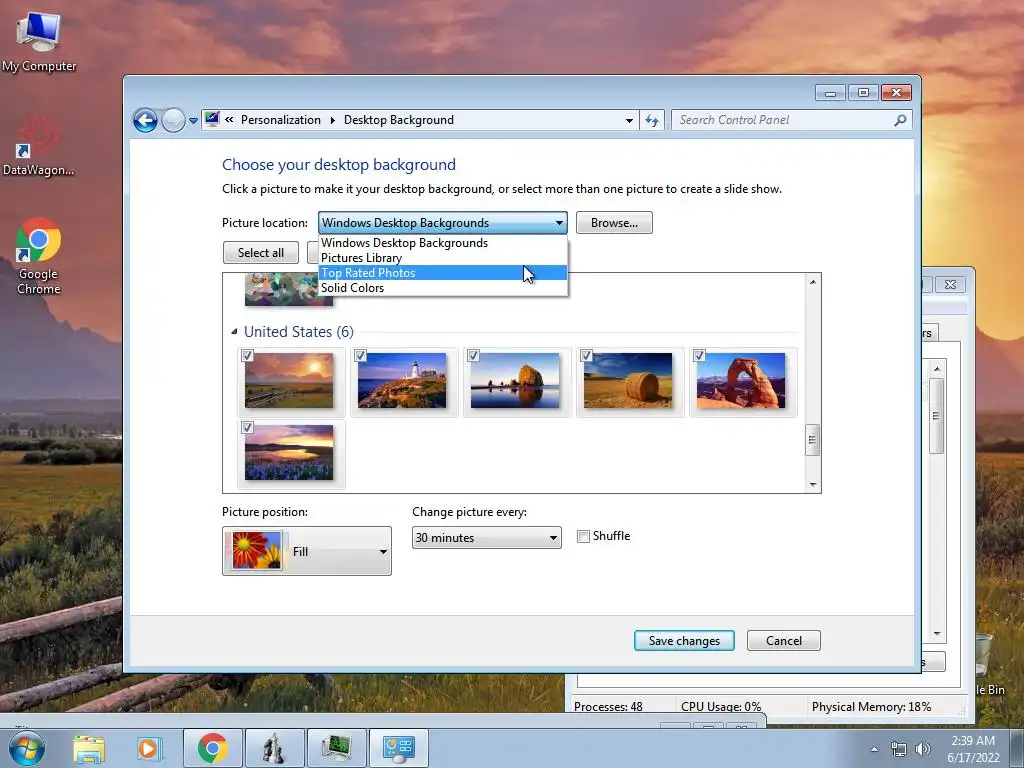This screenshot has width=1024, height=768.
Task: Go back with the blue arrow button
Action: tap(145, 120)
